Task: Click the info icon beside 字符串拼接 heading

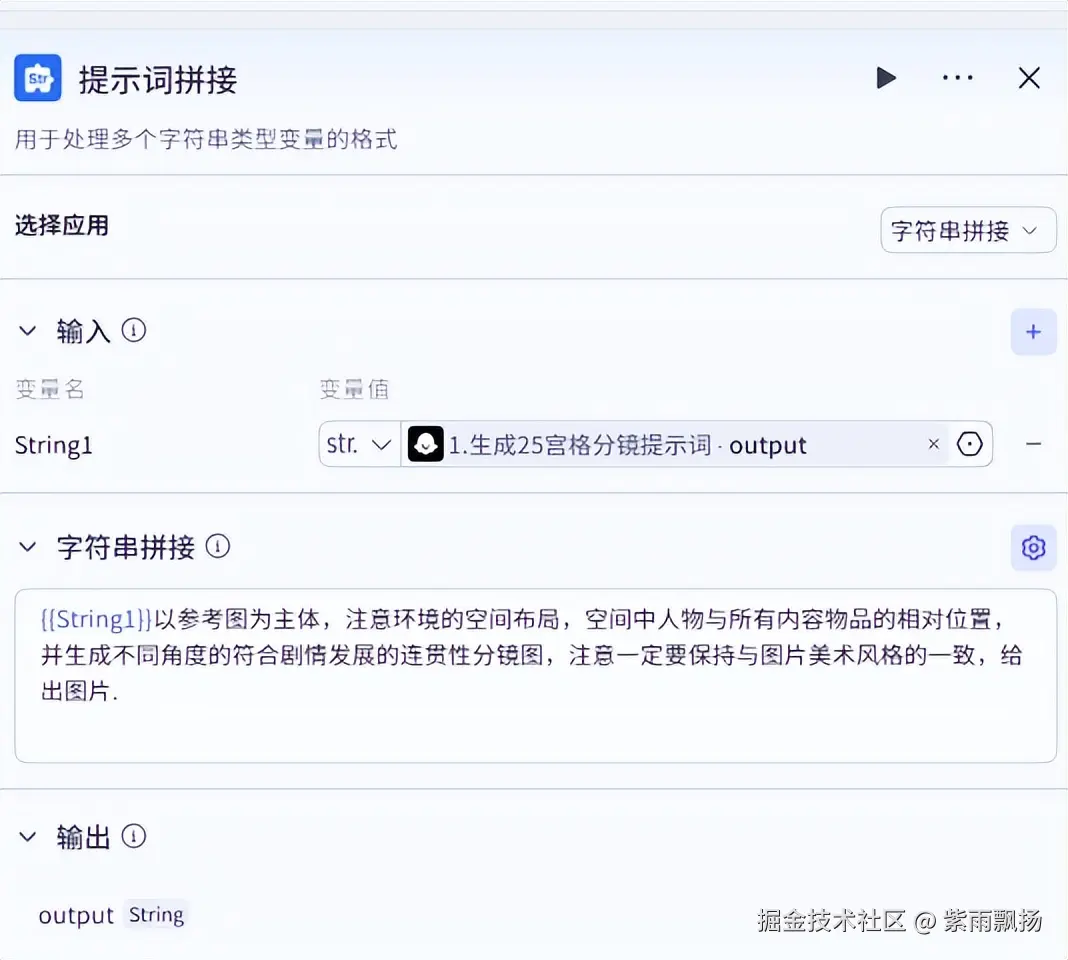Action: [x=218, y=546]
